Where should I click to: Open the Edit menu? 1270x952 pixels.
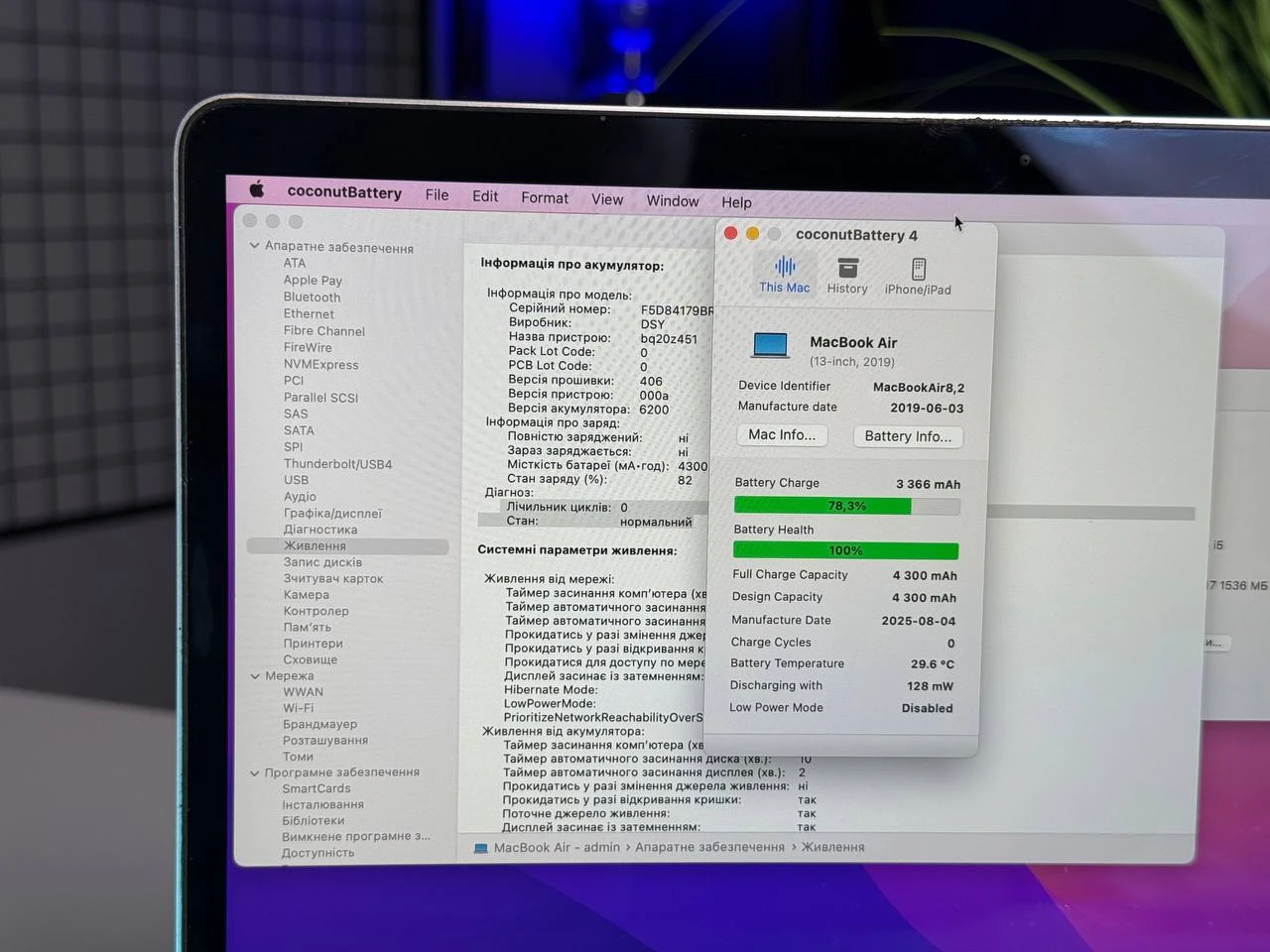tap(485, 196)
